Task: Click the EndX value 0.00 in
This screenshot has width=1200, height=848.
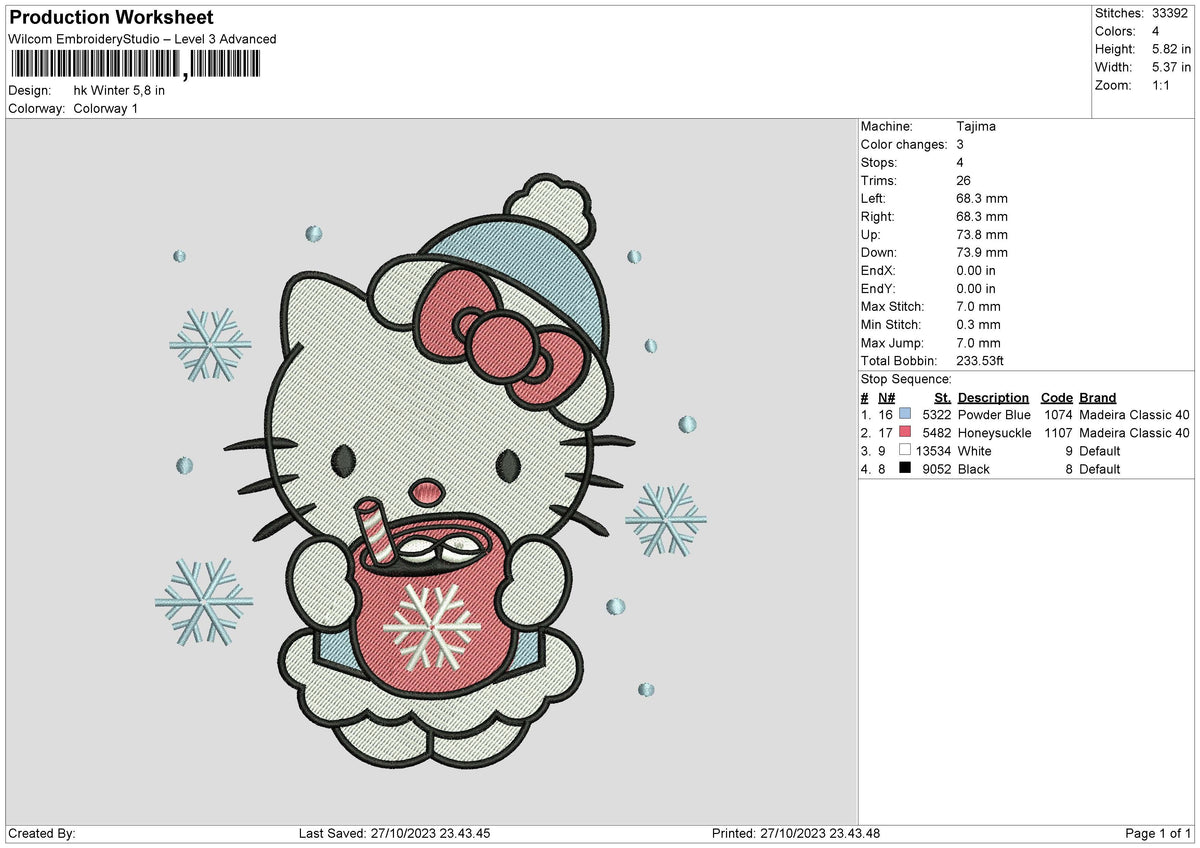Action: [976, 270]
